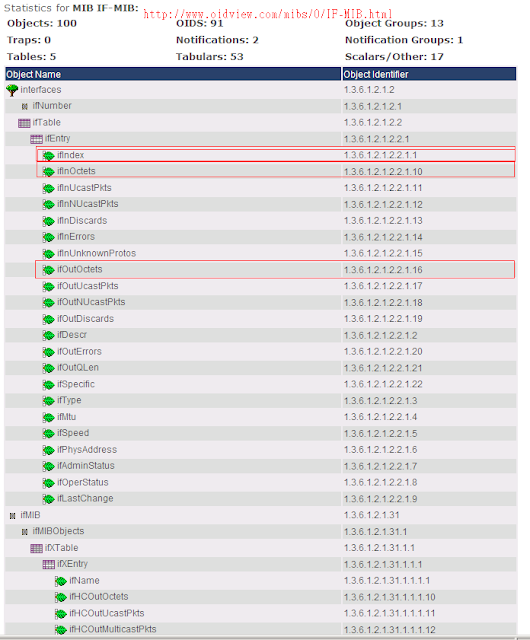Click the leaf icon beside ifName
This screenshot has width=530, height=640.
coord(61,581)
